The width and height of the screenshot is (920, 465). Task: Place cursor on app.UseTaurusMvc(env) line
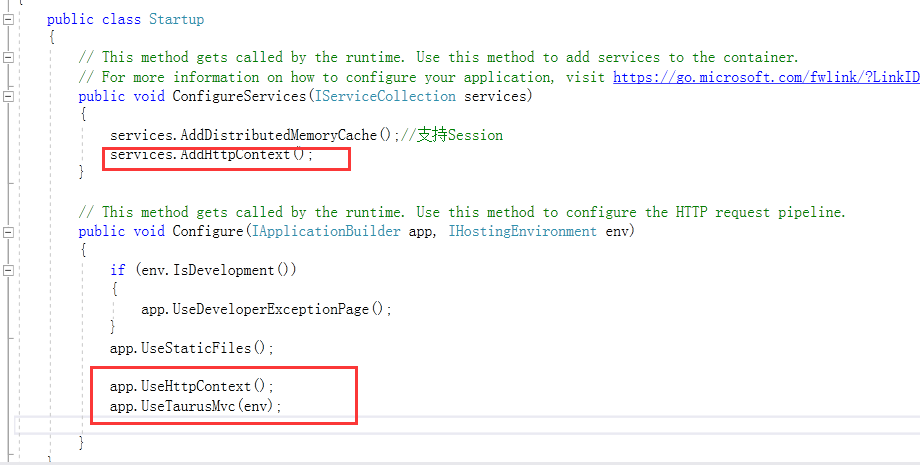pyautogui.click(x=196, y=406)
